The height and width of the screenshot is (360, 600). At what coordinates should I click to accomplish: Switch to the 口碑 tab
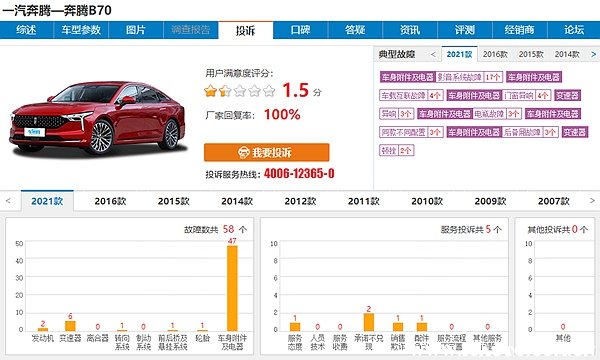(x=300, y=30)
